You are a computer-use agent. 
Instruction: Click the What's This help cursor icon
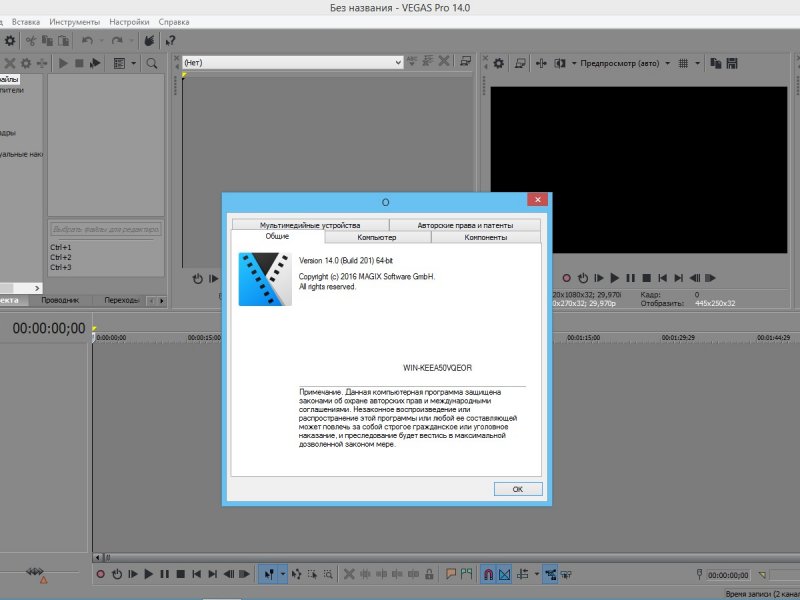(x=170, y=40)
